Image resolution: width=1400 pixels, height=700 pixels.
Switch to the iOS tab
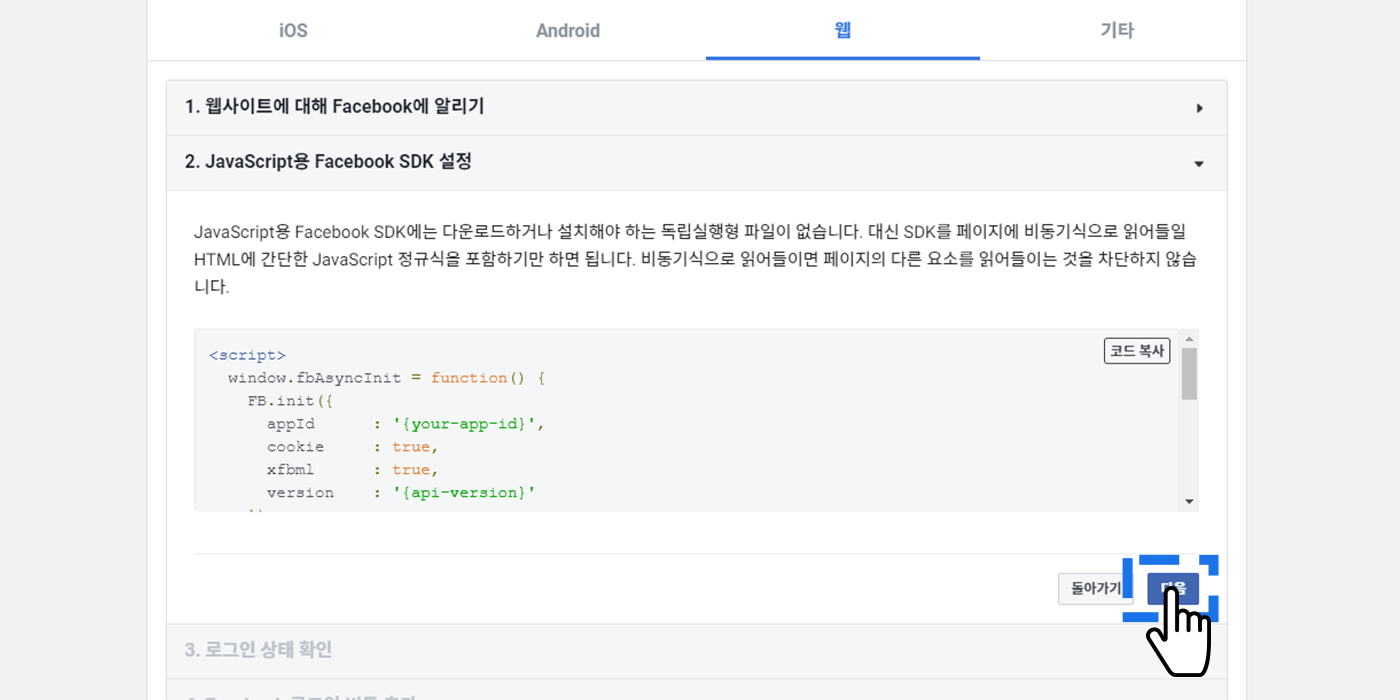point(293,30)
